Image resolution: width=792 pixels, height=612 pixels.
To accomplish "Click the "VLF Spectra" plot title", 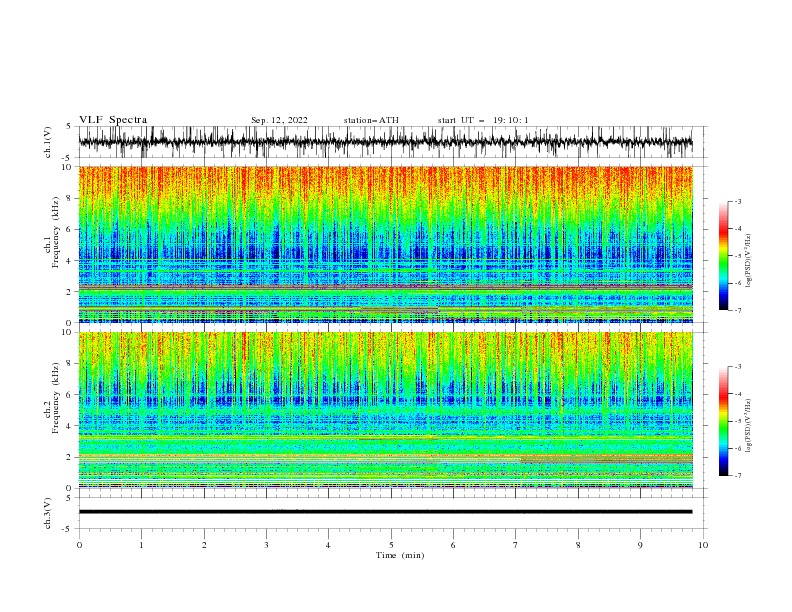I will coord(113,120).
